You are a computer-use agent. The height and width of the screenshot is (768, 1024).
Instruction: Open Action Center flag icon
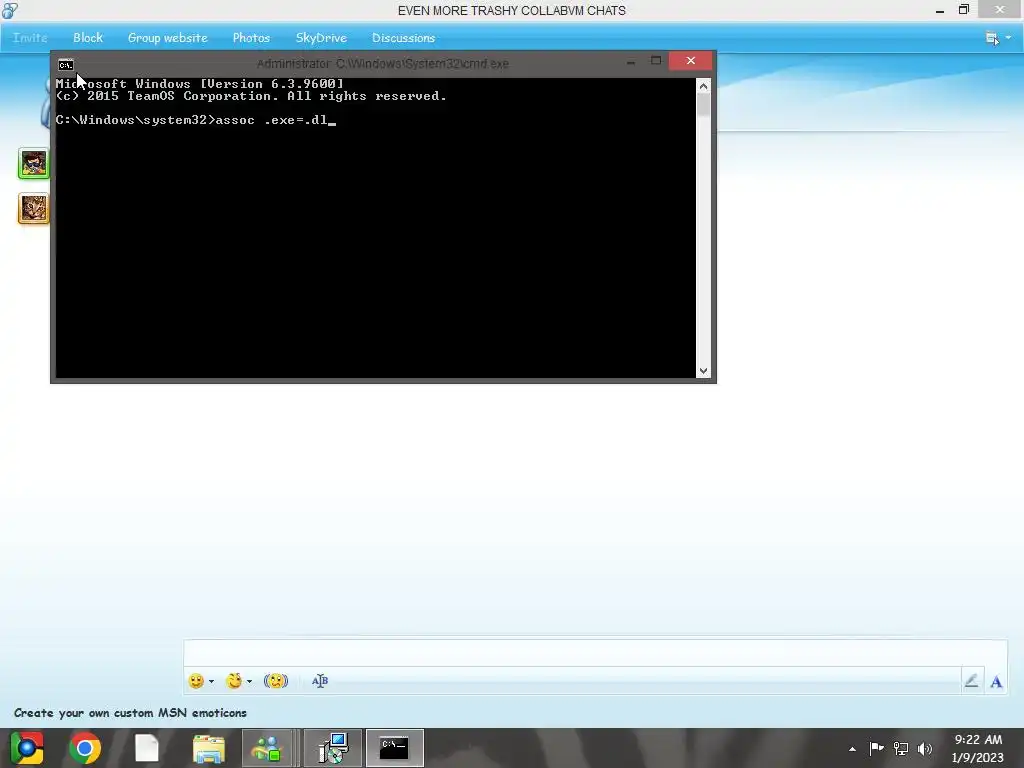point(876,748)
